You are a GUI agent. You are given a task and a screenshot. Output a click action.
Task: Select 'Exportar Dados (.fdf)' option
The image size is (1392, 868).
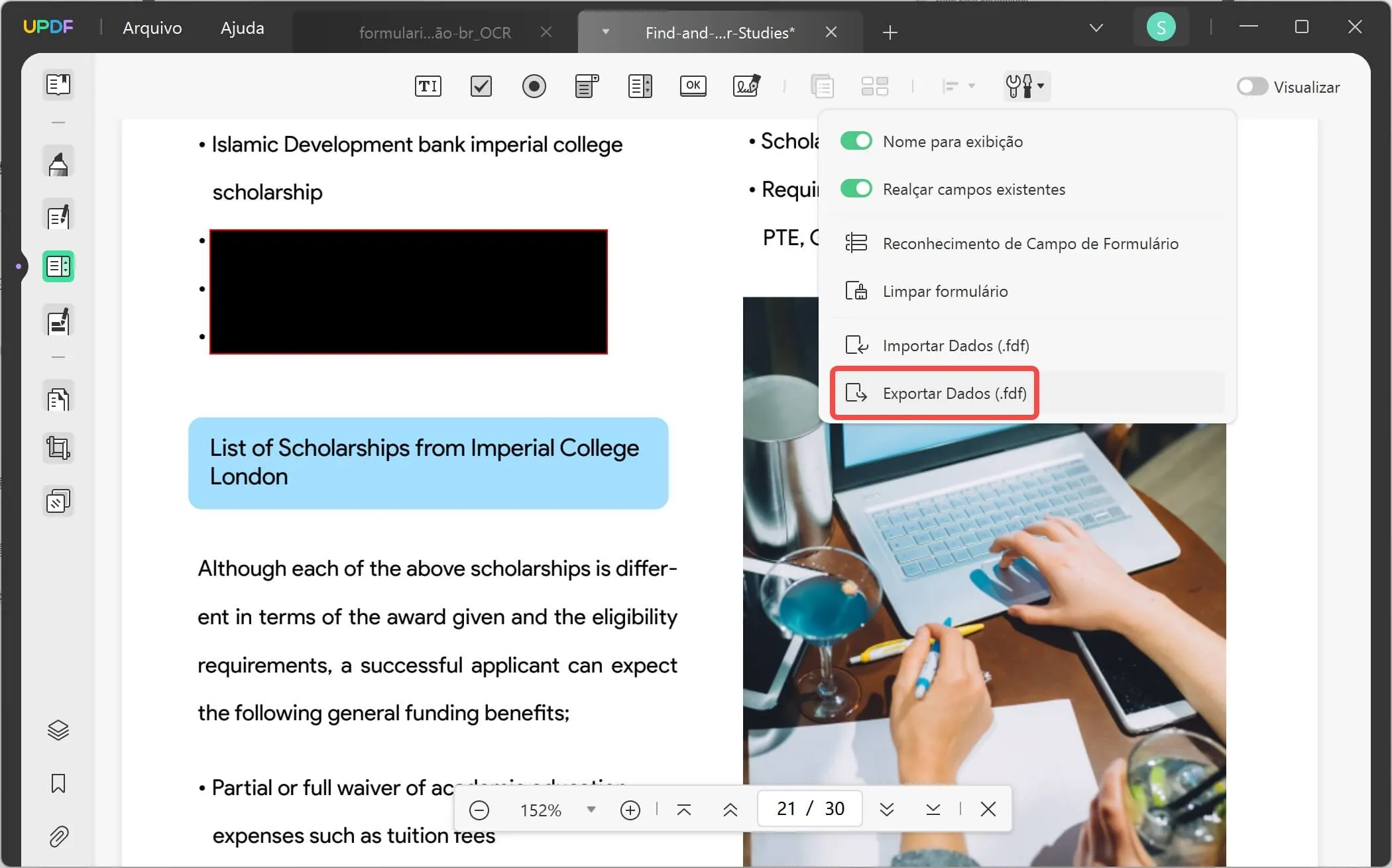click(953, 393)
